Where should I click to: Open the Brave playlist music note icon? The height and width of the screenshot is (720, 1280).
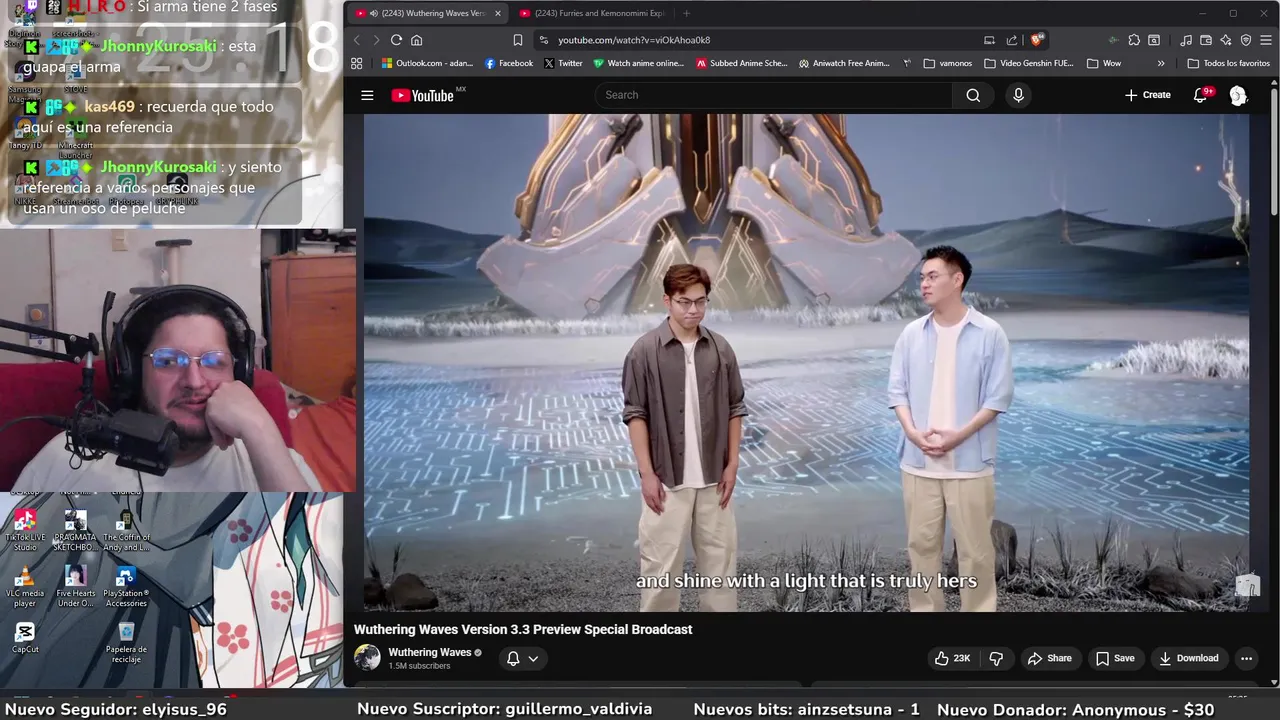(x=1186, y=40)
